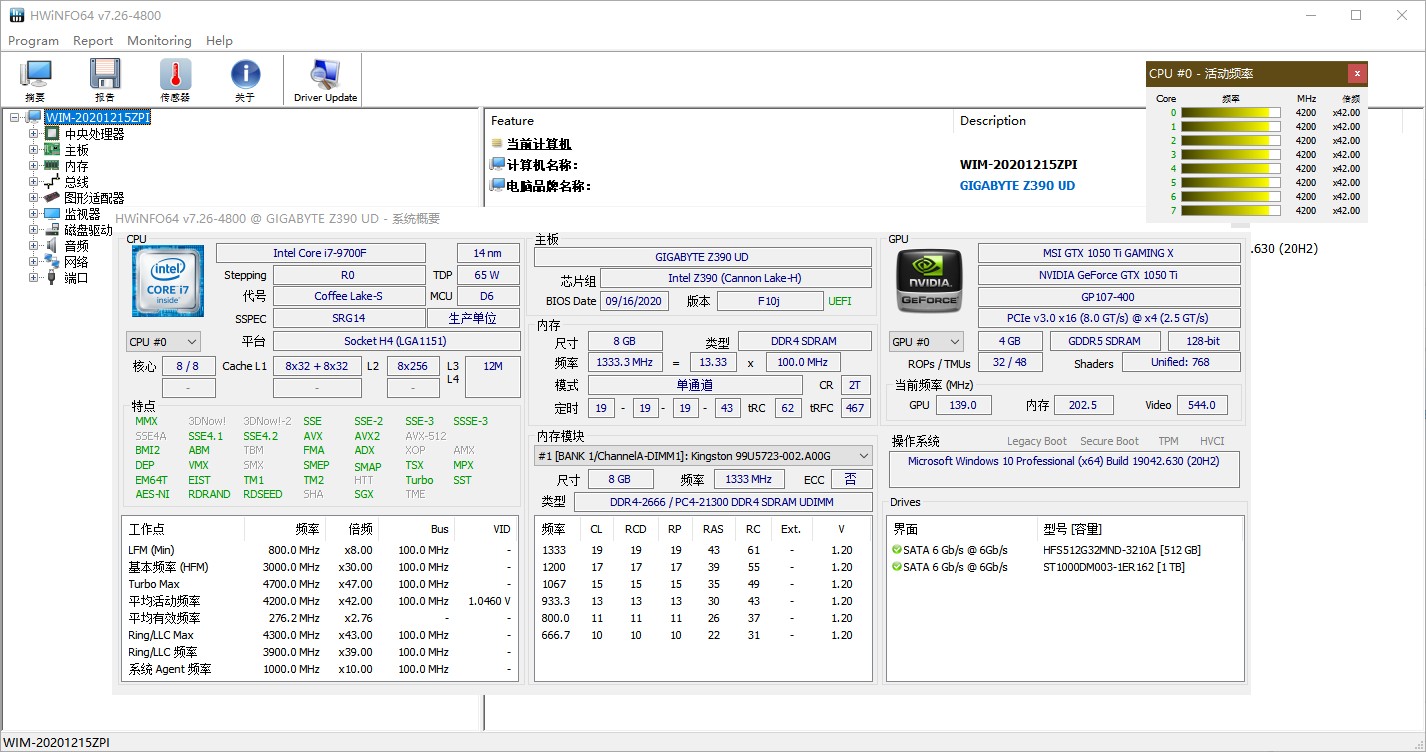Click the Secure Boot indicator label
This screenshot has height=752, width=1426.
(1109, 441)
